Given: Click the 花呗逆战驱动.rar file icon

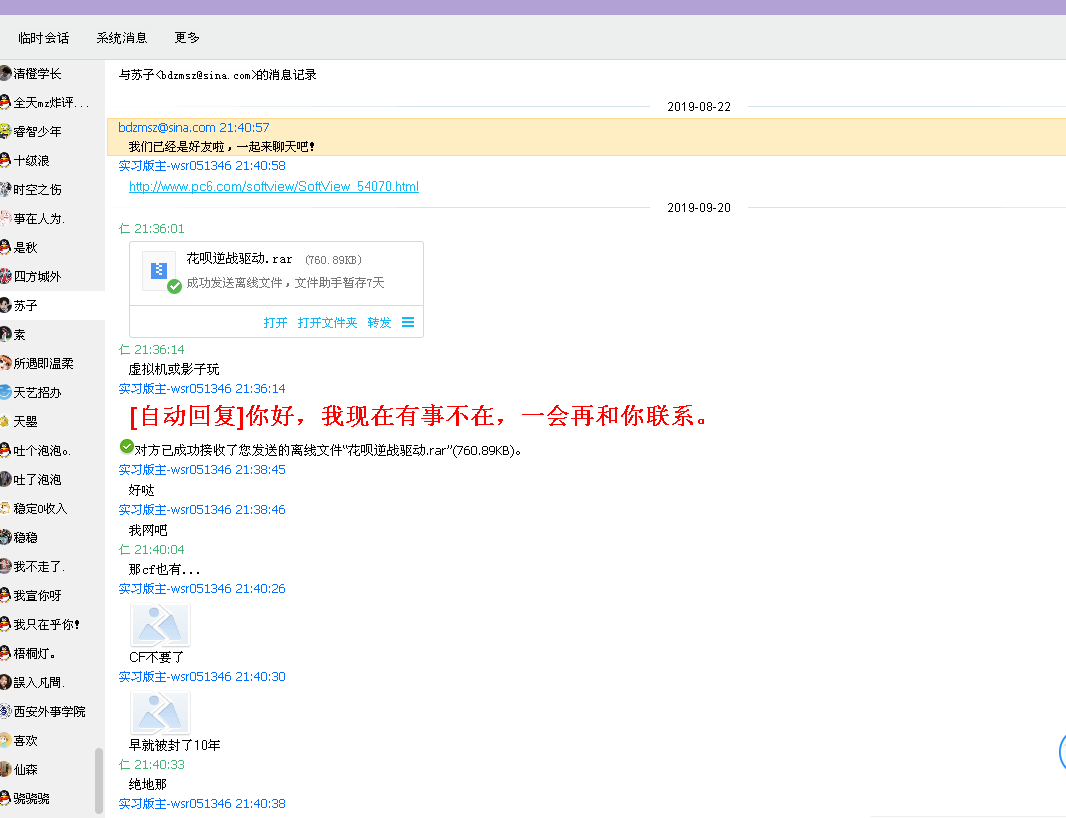Looking at the screenshot, I should coord(160,271).
